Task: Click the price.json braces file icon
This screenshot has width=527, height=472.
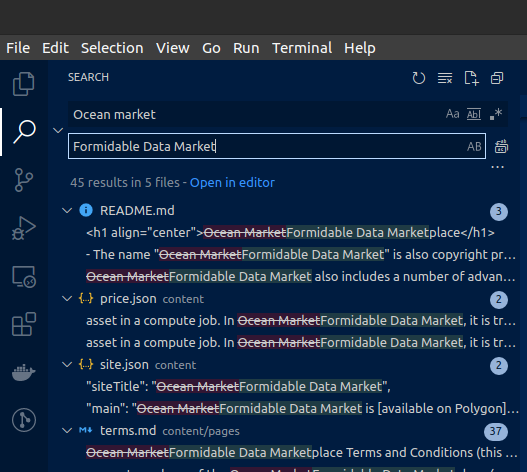Action: pos(86,299)
